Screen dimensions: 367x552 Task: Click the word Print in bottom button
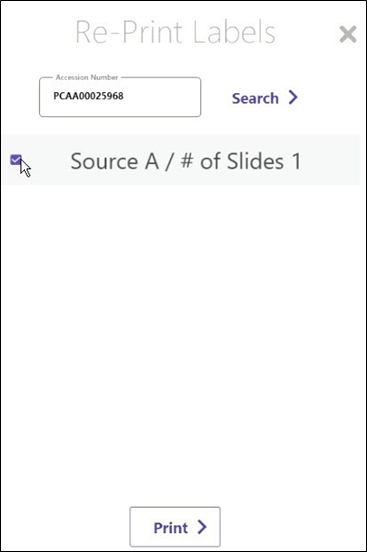pyautogui.click(x=171, y=528)
